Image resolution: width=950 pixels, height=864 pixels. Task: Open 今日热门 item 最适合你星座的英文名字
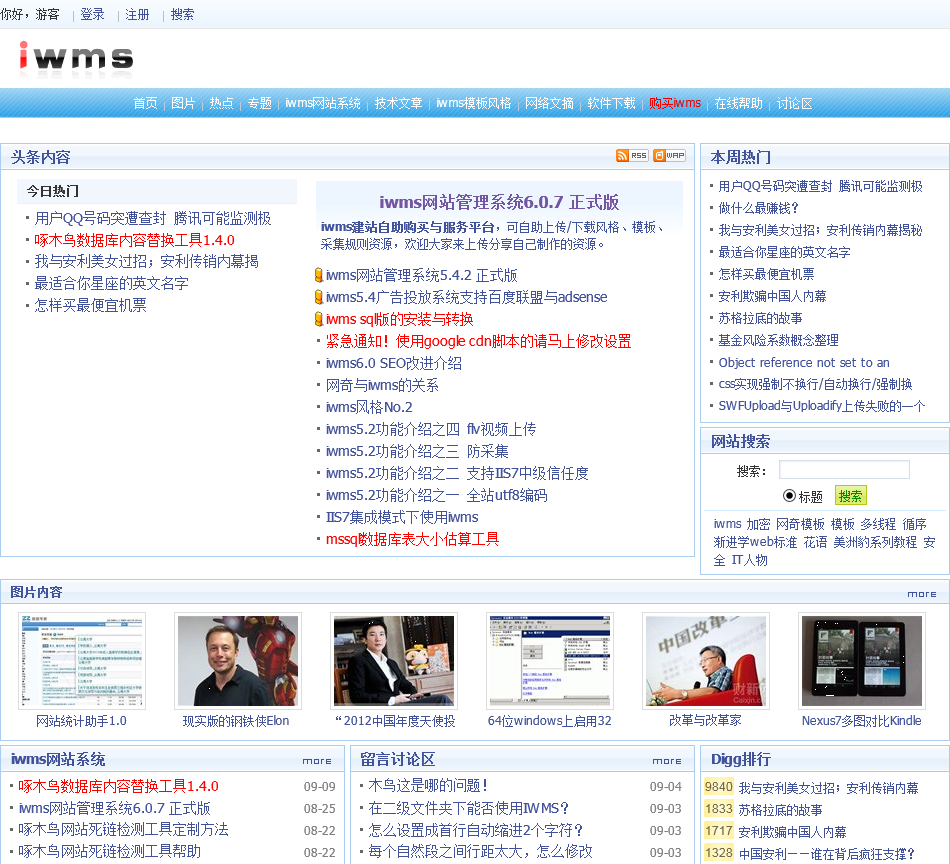coord(111,283)
